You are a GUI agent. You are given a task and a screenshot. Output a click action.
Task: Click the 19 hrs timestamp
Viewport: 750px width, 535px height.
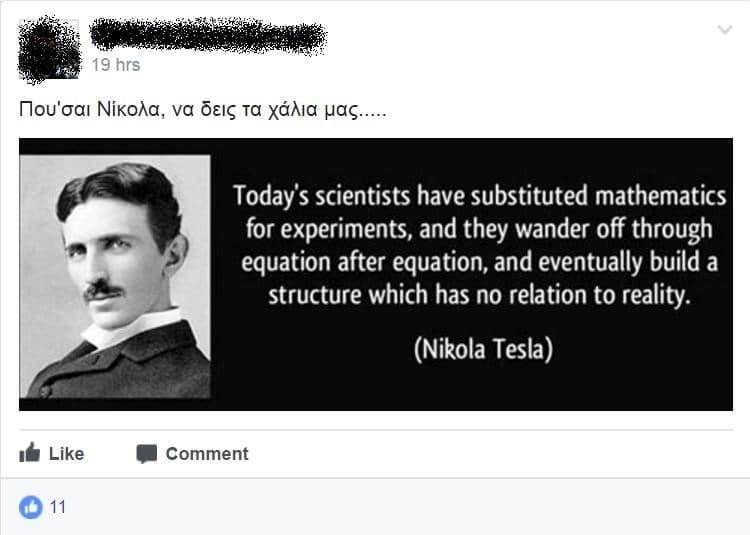(x=116, y=65)
